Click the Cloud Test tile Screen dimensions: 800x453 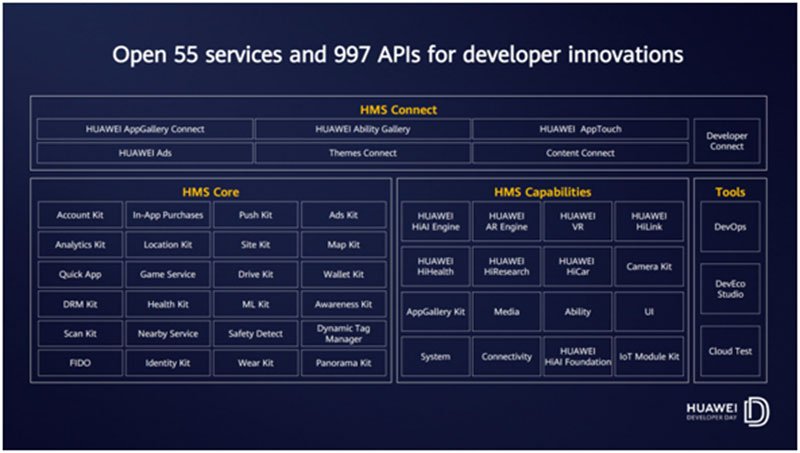[730, 351]
